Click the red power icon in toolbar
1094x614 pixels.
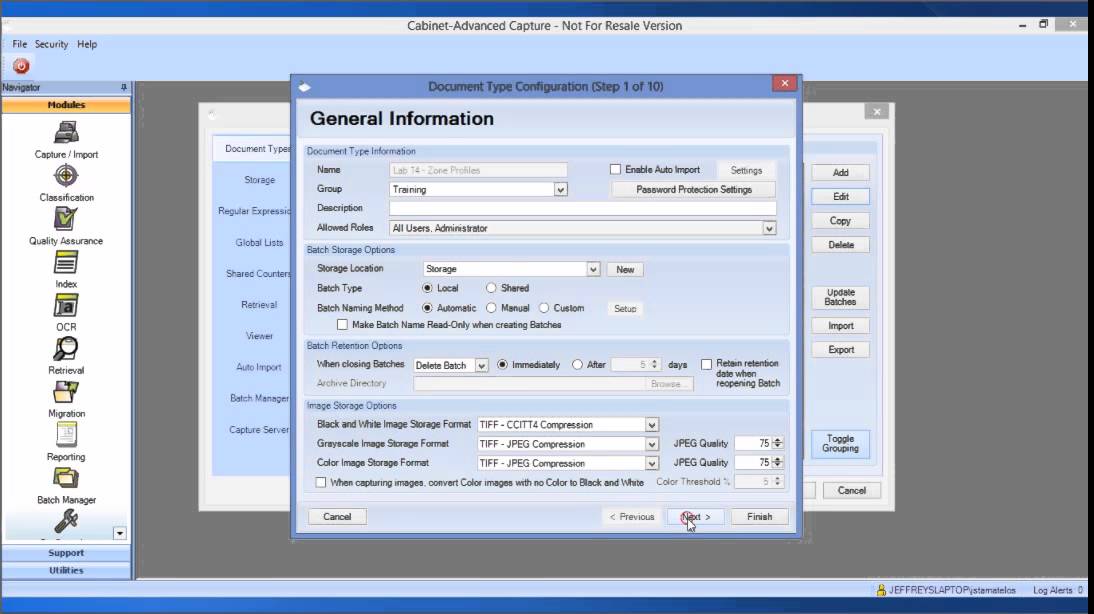[21, 66]
